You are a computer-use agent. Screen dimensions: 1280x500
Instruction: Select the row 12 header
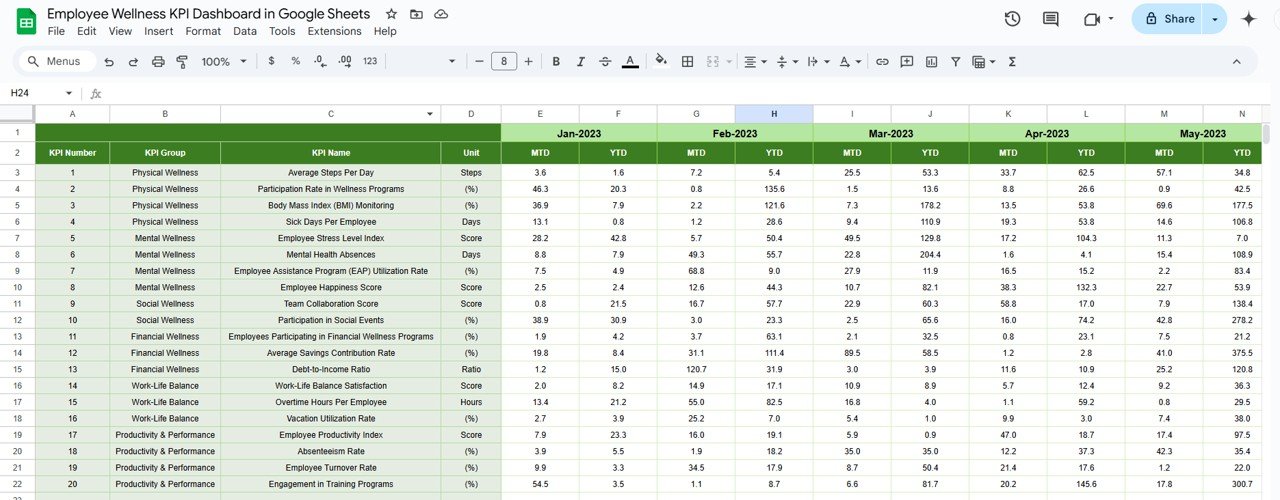(x=17, y=320)
